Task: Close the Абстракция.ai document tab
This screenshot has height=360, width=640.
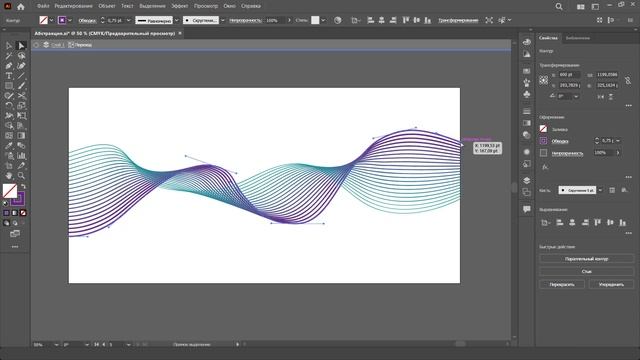Action: (x=180, y=33)
